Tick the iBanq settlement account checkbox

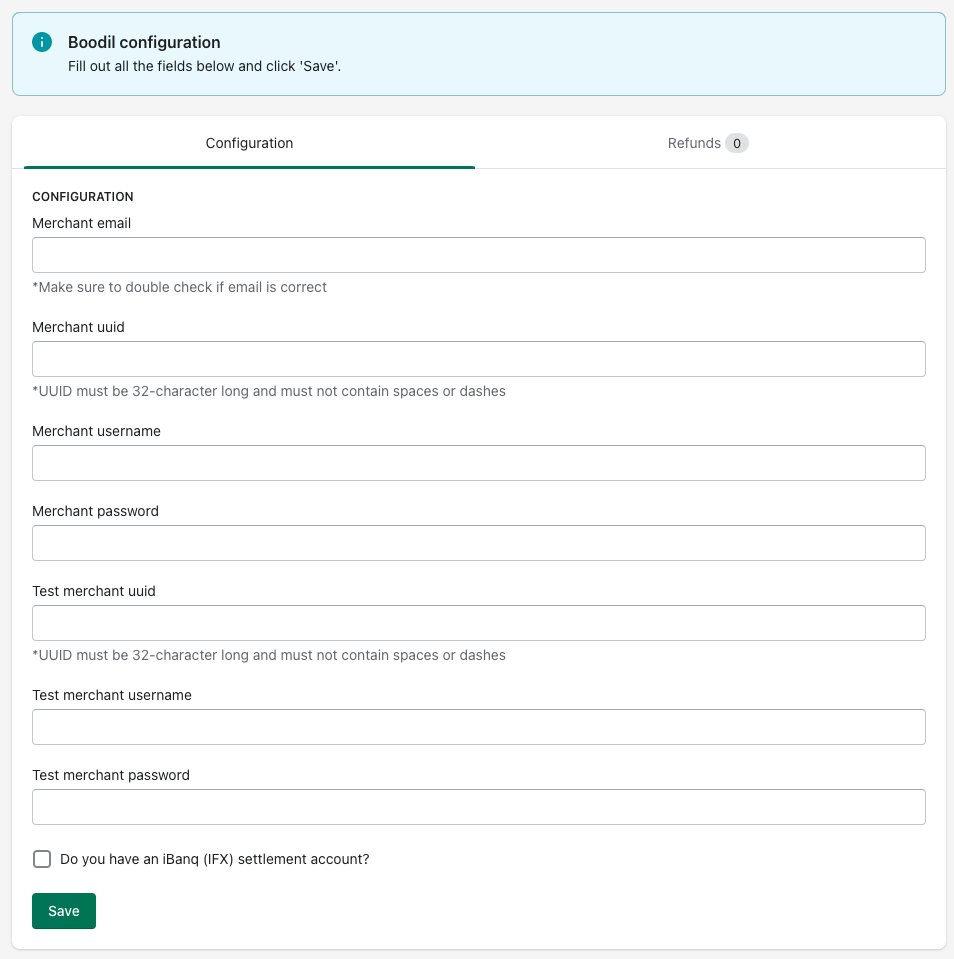pos(42,859)
